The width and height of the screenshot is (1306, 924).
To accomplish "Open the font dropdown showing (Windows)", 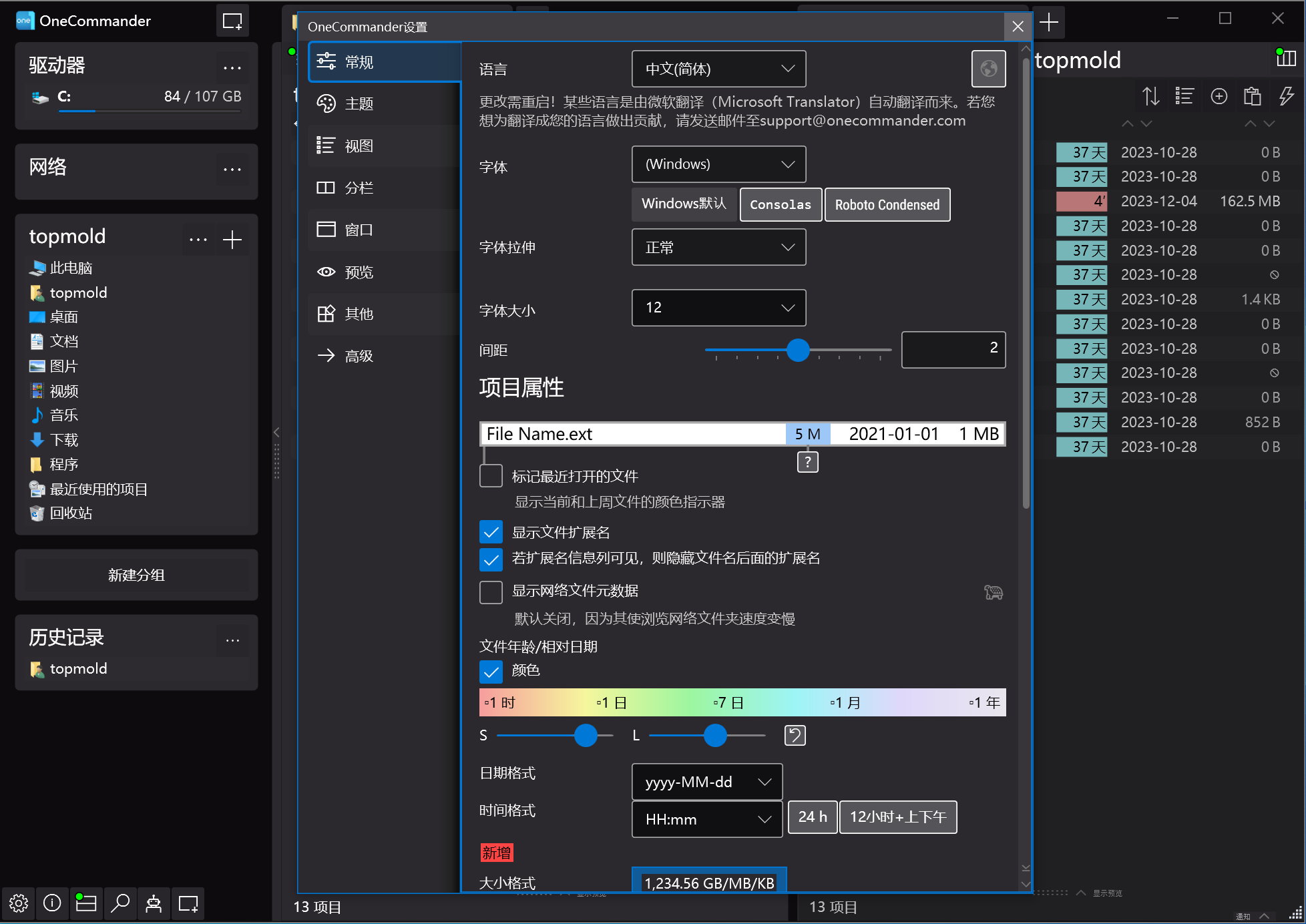I will coord(718,164).
